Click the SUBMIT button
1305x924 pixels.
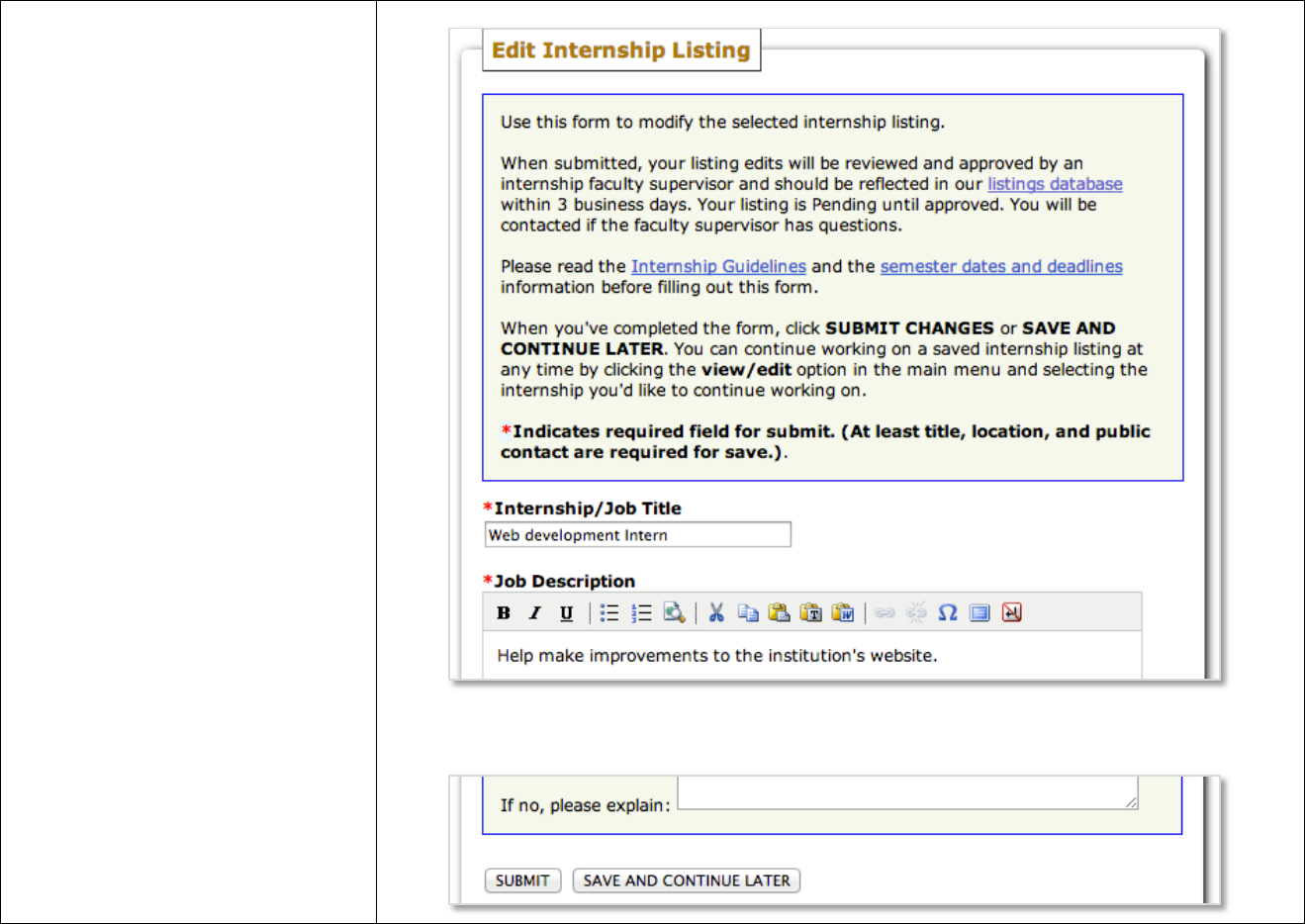(x=522, y=880)
